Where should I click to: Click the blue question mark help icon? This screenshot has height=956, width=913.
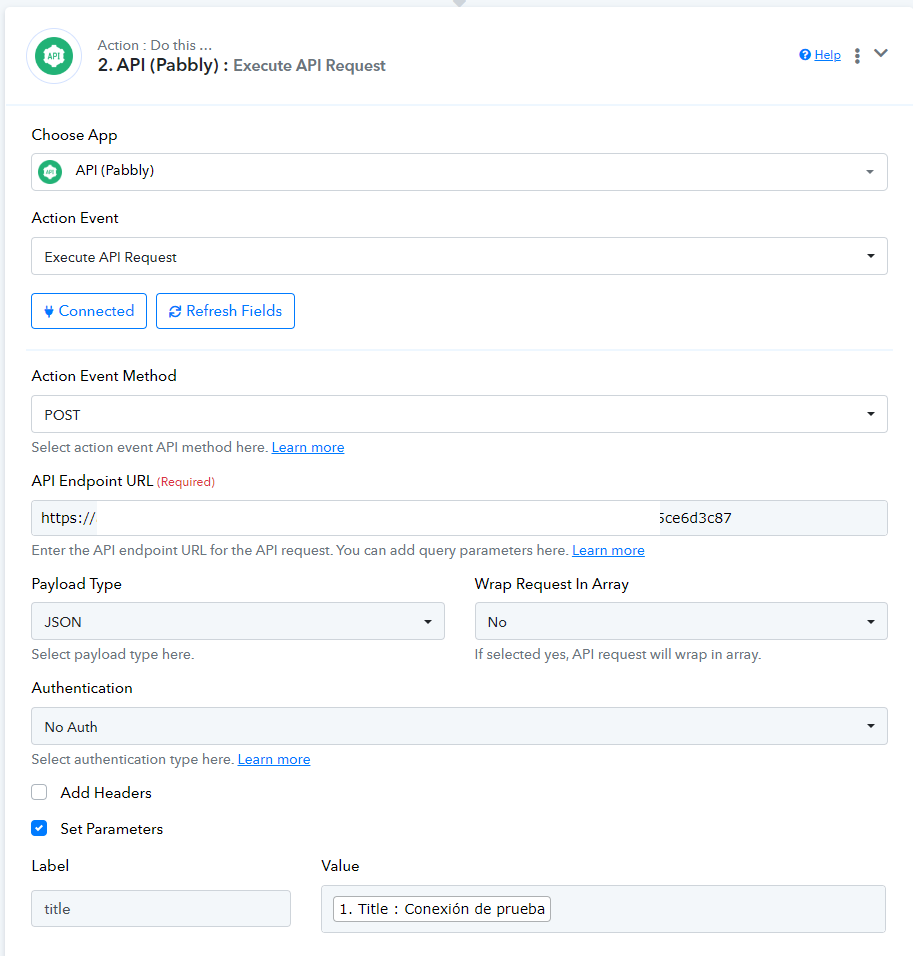pyautogui.click(x=805, y=55)
